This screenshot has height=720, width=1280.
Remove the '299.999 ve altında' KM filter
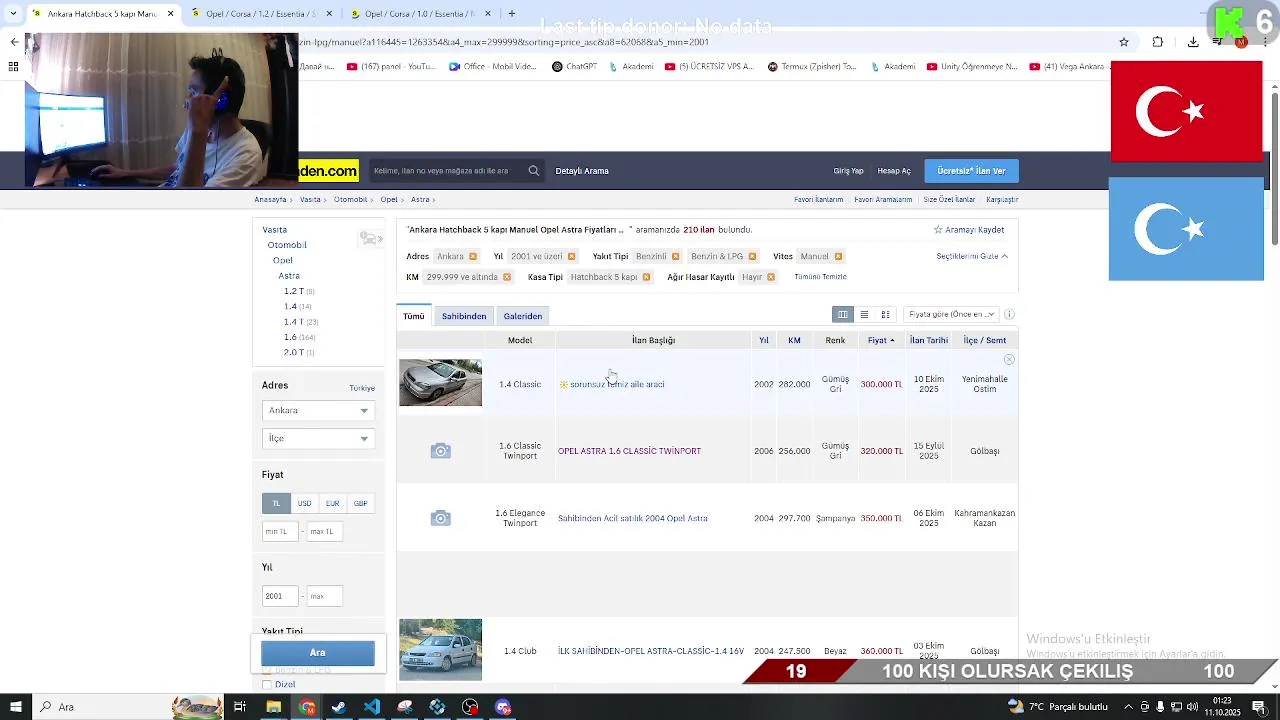[507, 277]
